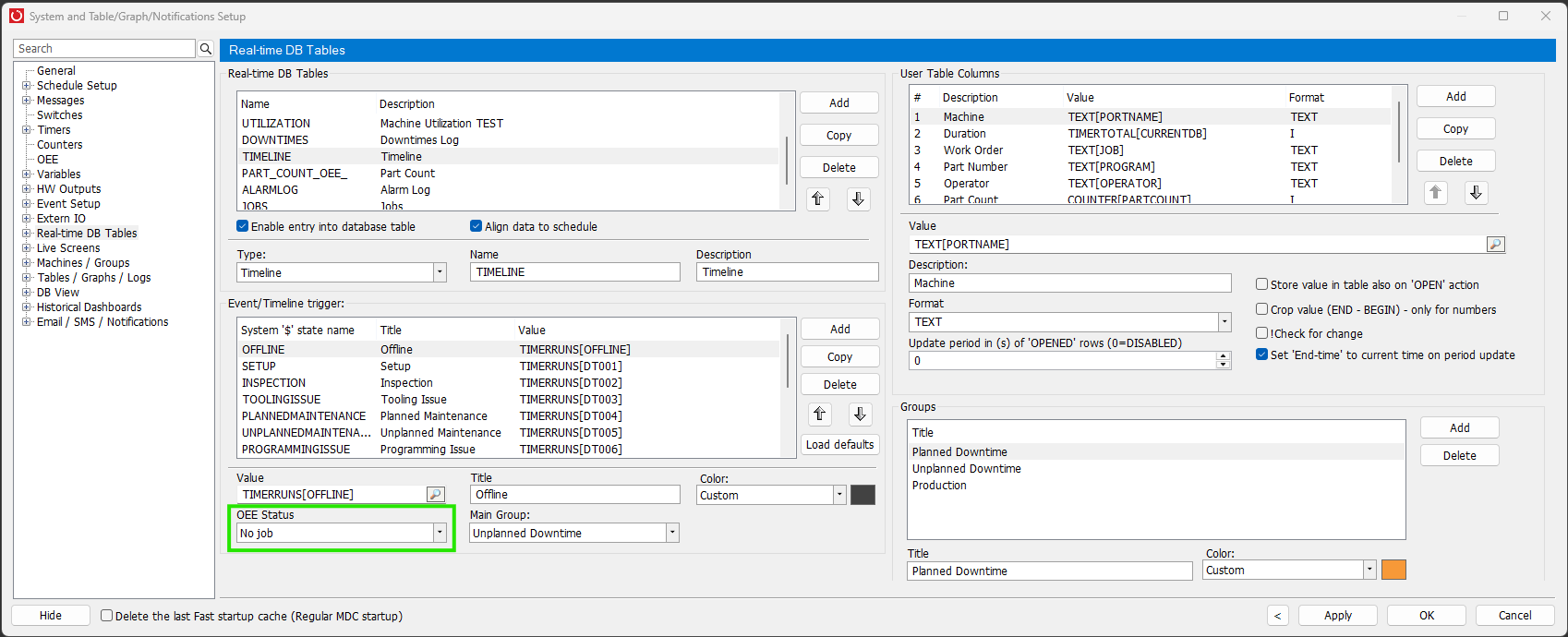Add a new group in Groups
Image resolution: width=1568 pixels, height=637 pixels.
click(1459, 428)
